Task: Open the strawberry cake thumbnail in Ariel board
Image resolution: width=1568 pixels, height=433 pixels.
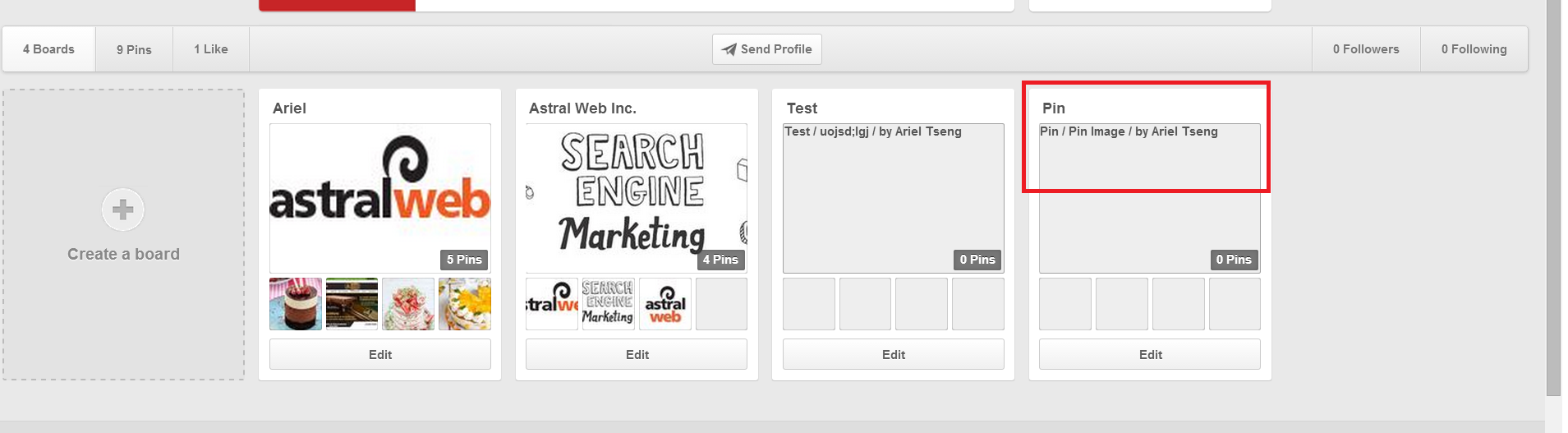Action: pyautogui.click(x=408, y=304)
